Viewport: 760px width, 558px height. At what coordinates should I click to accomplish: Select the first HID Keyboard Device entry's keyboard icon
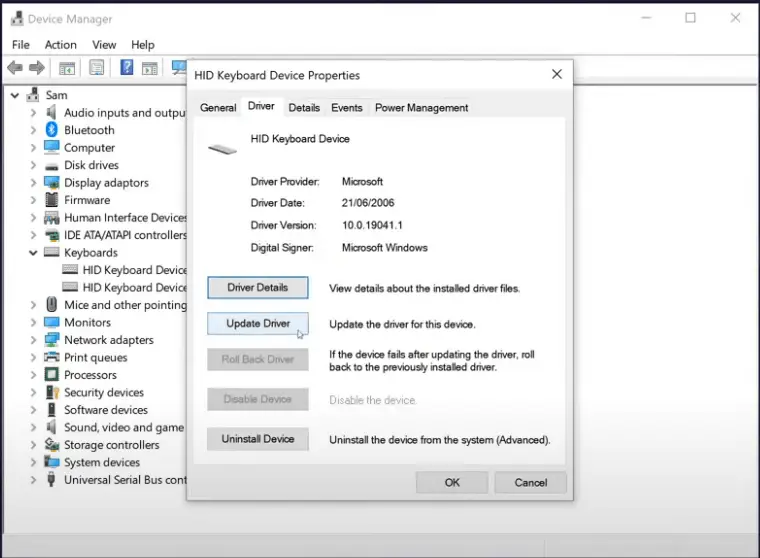(x=70, y=269)
